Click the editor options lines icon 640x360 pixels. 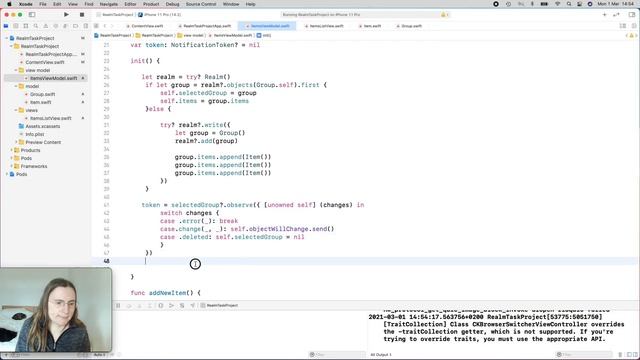coord(623,26)
